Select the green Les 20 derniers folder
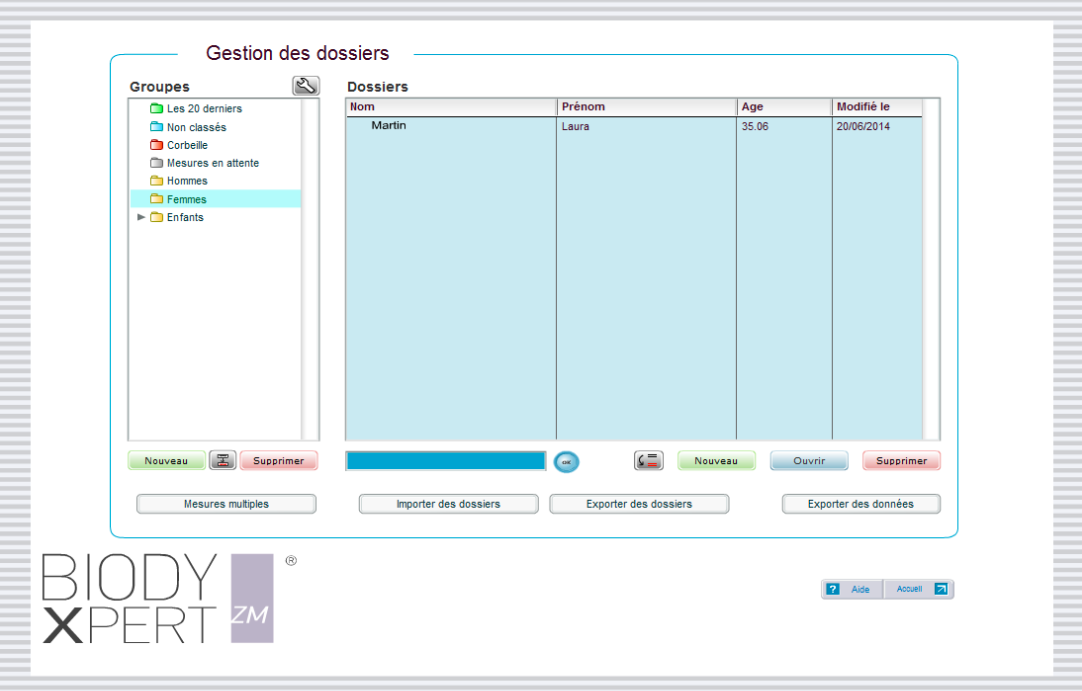 (156, 109)
